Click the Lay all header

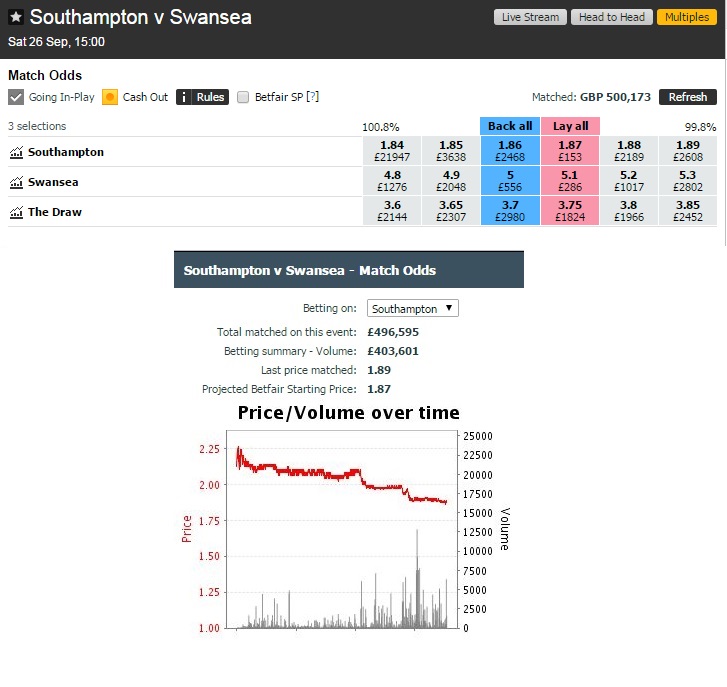[570, 126]
